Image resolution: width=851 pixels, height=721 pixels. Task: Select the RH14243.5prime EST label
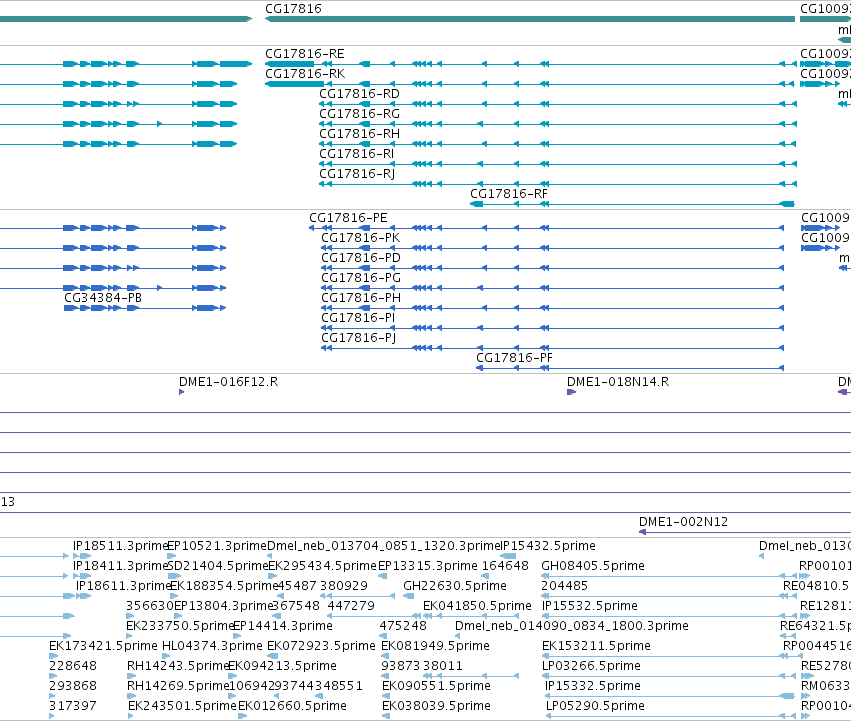[178, 667]
